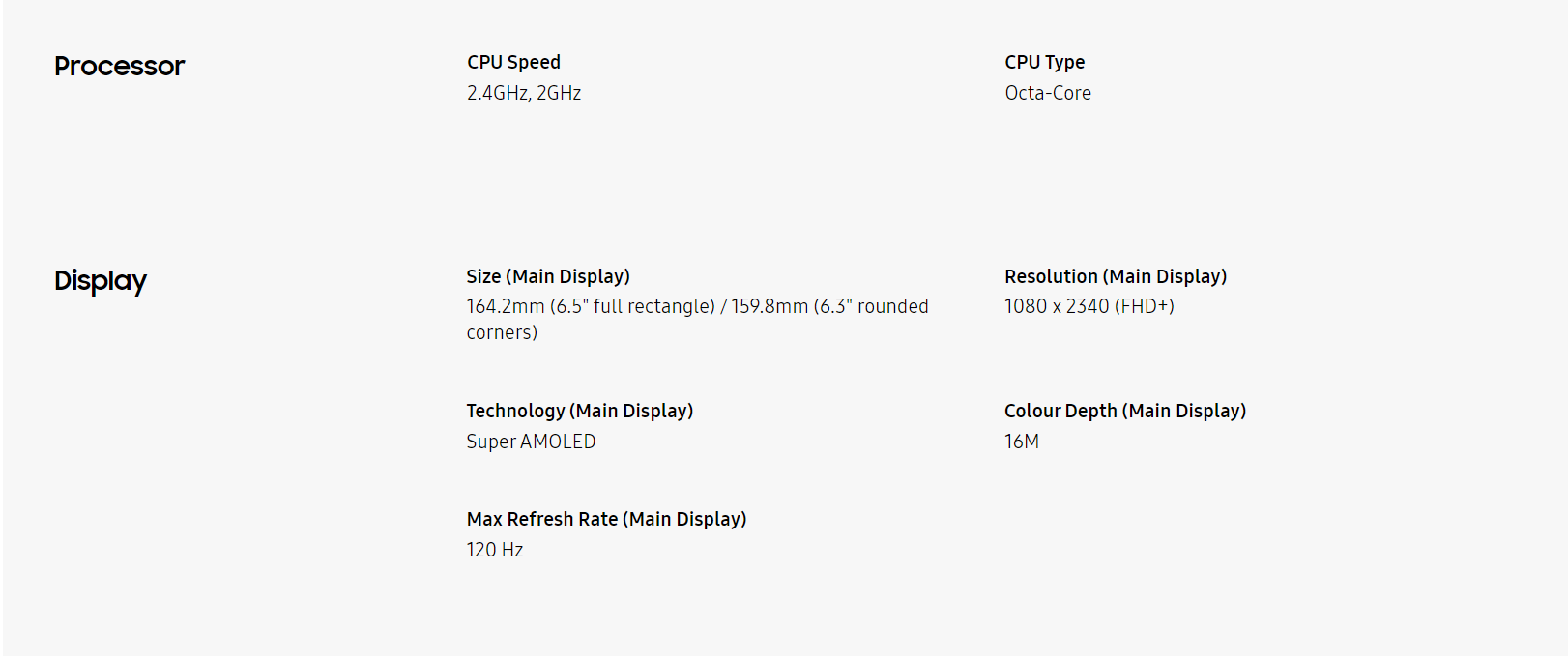Select the Resolution (Main Display) label

[1116, 276]
